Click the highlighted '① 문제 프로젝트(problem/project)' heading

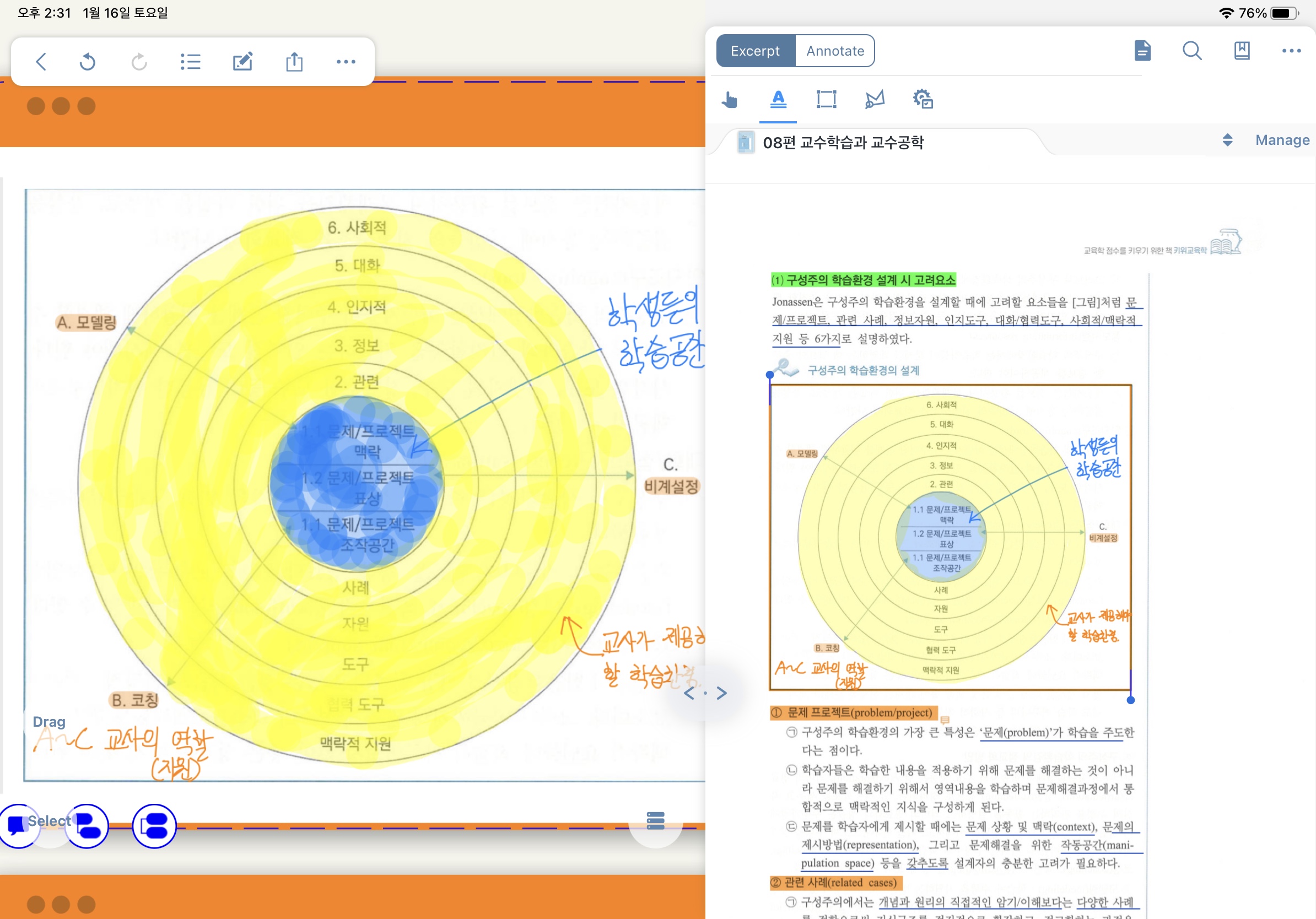(854, 713)
